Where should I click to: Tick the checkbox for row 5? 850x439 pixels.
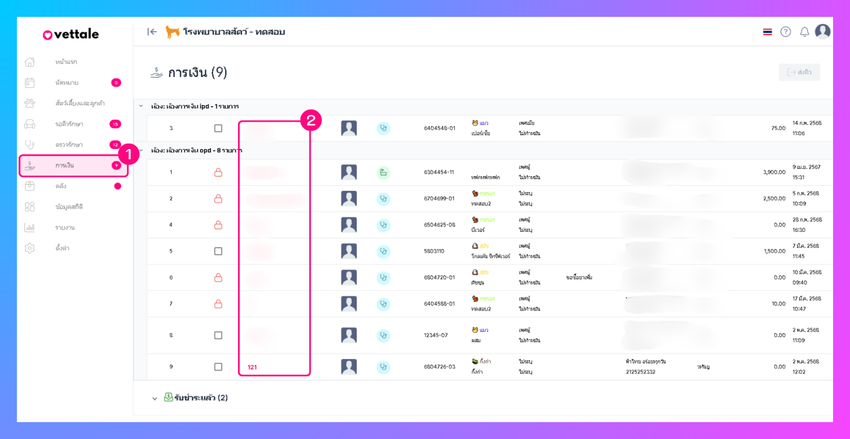(218, 251)
